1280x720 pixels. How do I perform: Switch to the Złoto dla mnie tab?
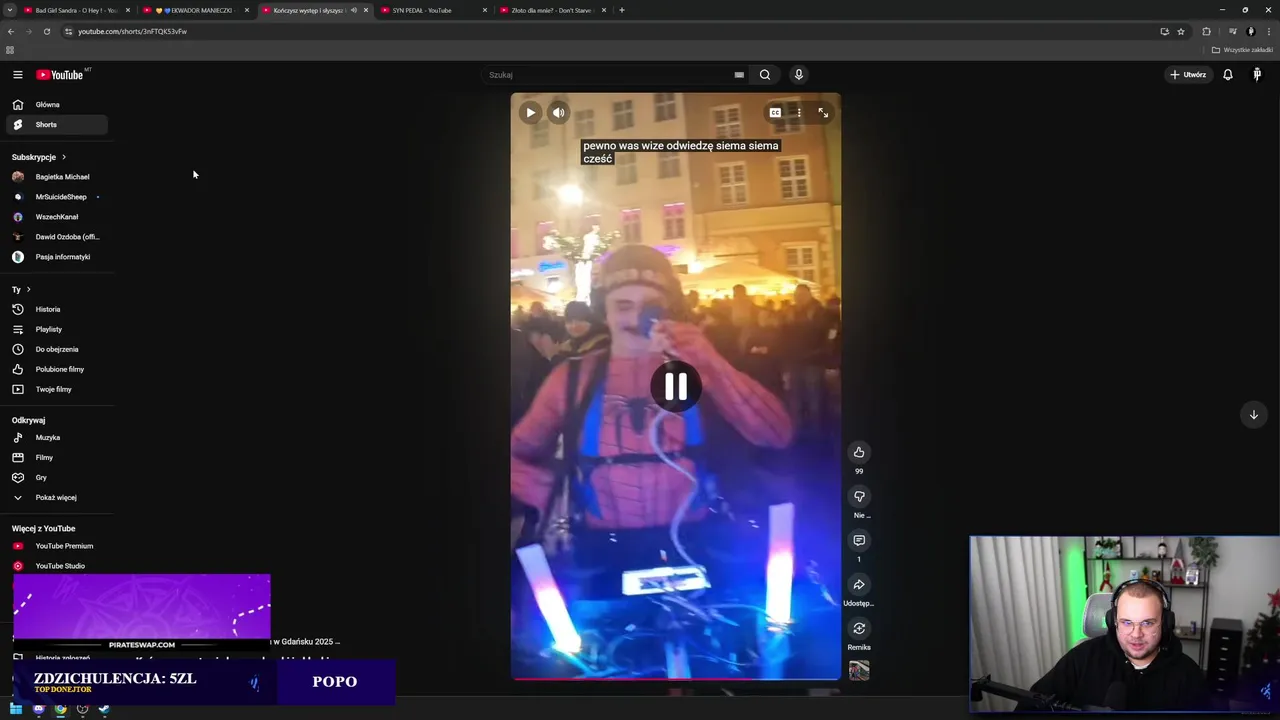550,10
